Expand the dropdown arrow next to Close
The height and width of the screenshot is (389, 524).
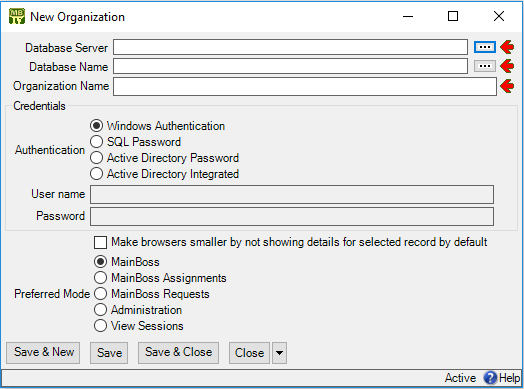pyautogui.click(x=279, y=353)
